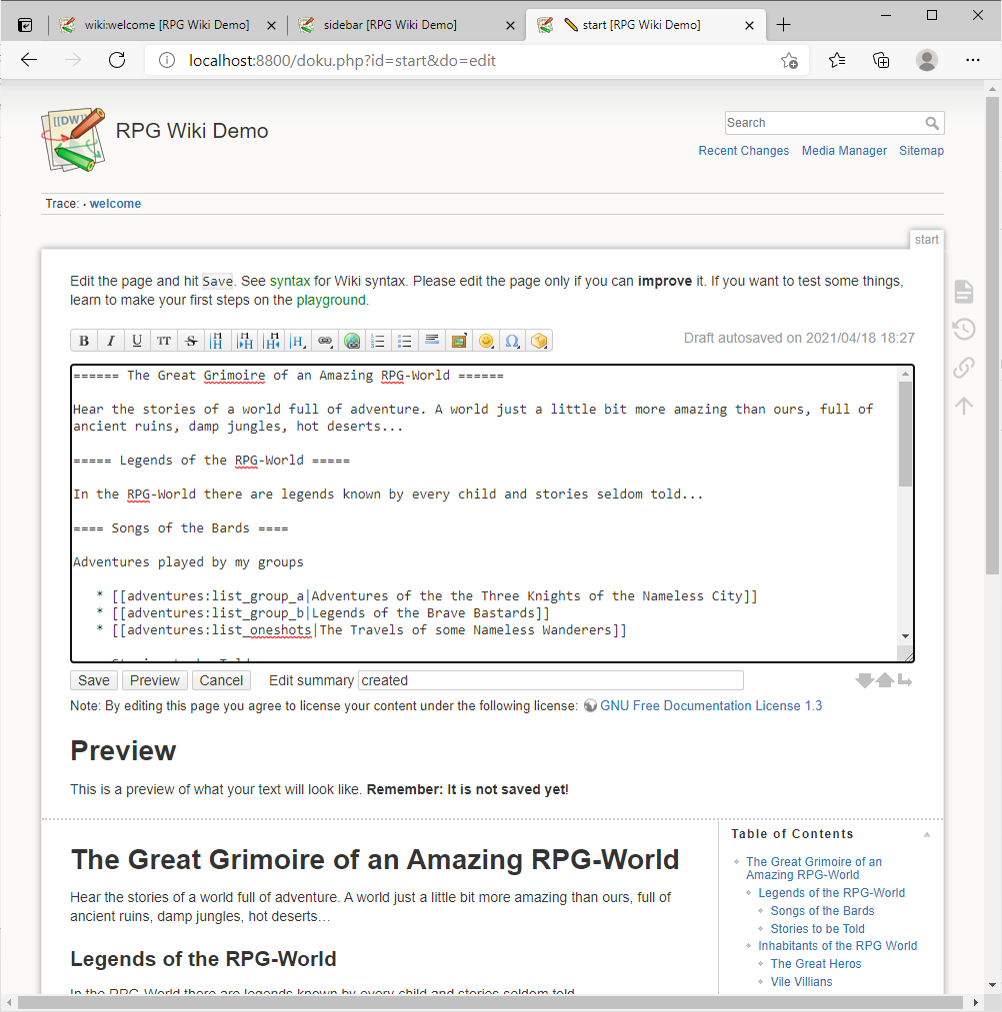Save the wiki page
This screenshot has width=1002, height=1012.
coord(94,680)
